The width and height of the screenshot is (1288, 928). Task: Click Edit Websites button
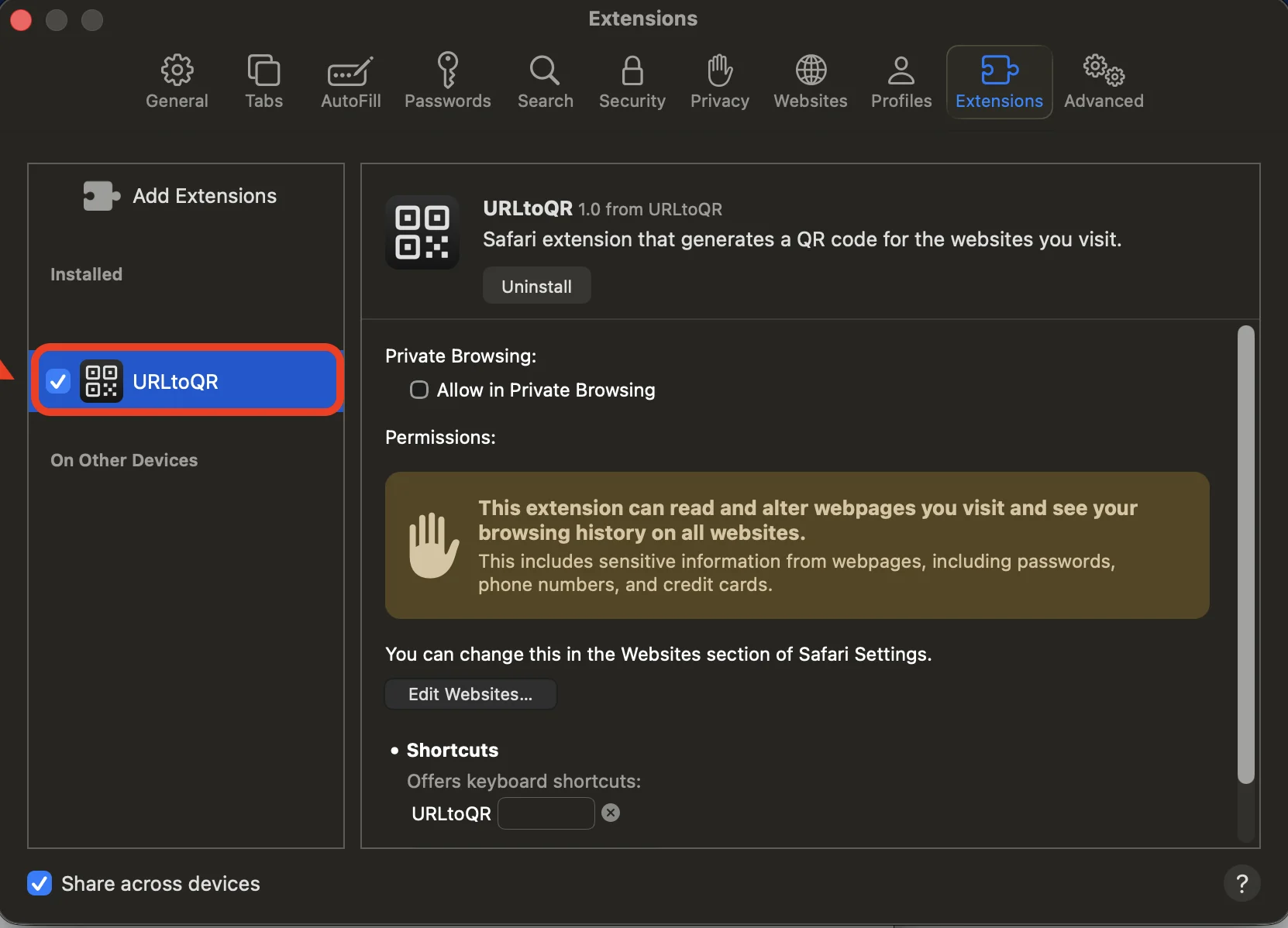[470, 694]
